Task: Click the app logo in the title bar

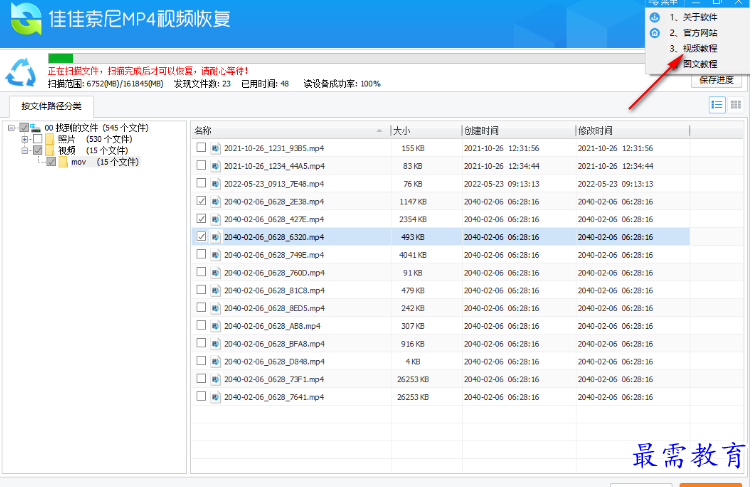Action: click(x=25, y=19)
